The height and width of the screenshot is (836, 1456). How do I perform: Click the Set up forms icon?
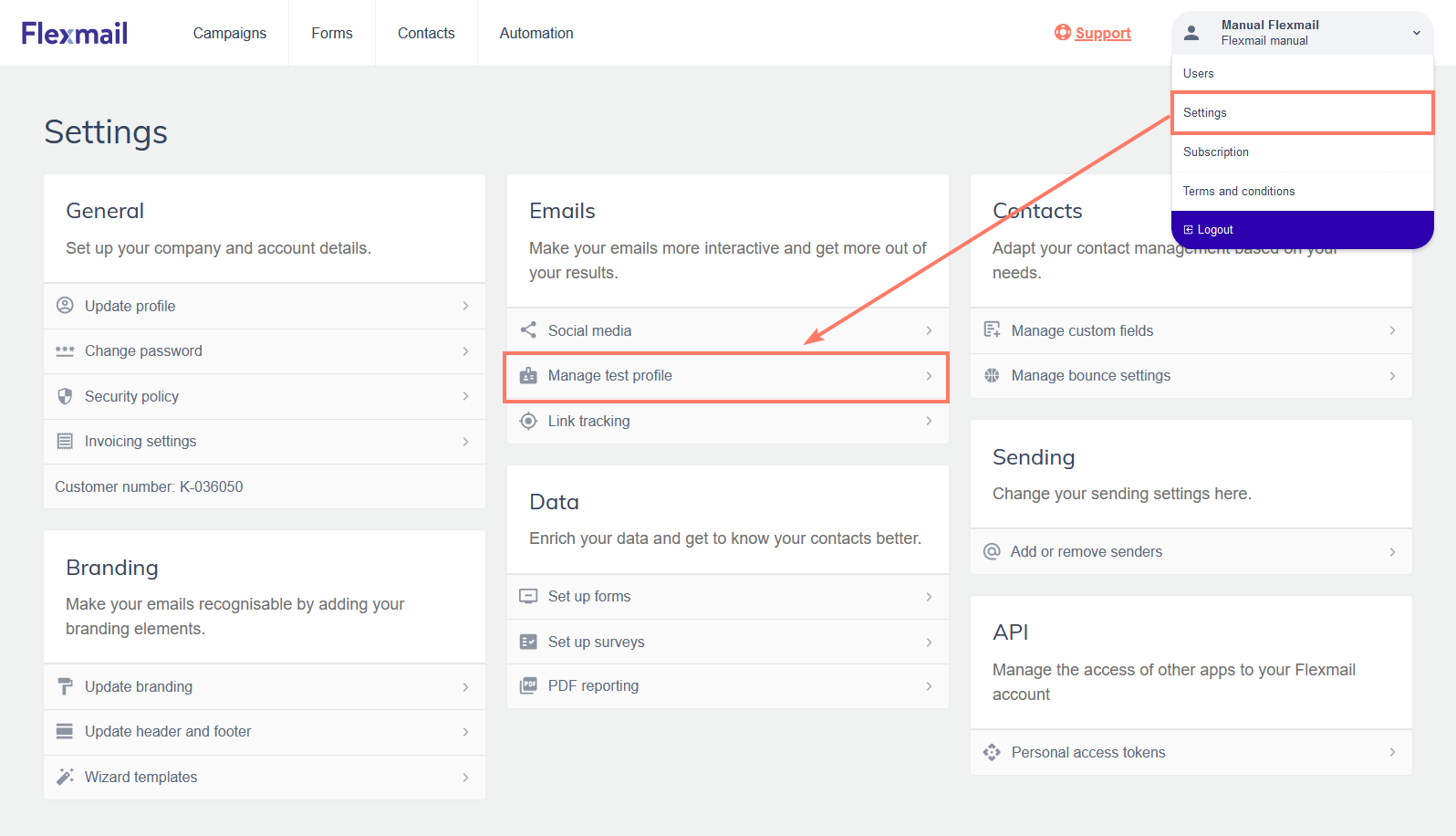pos(528,596)
